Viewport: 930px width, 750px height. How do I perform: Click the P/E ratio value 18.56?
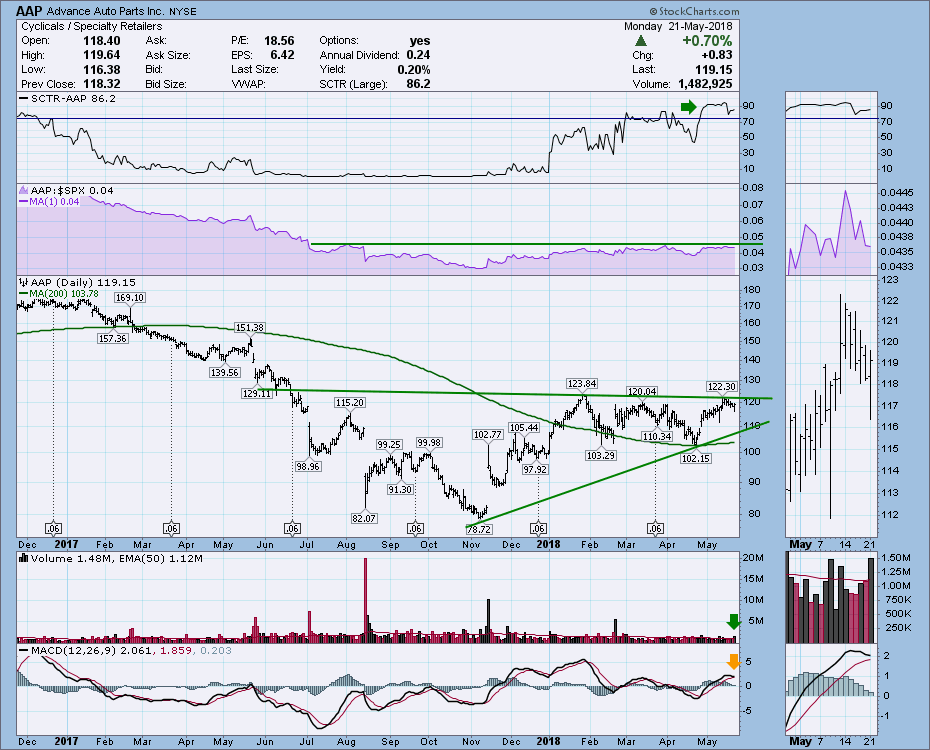tap(279, 40)
